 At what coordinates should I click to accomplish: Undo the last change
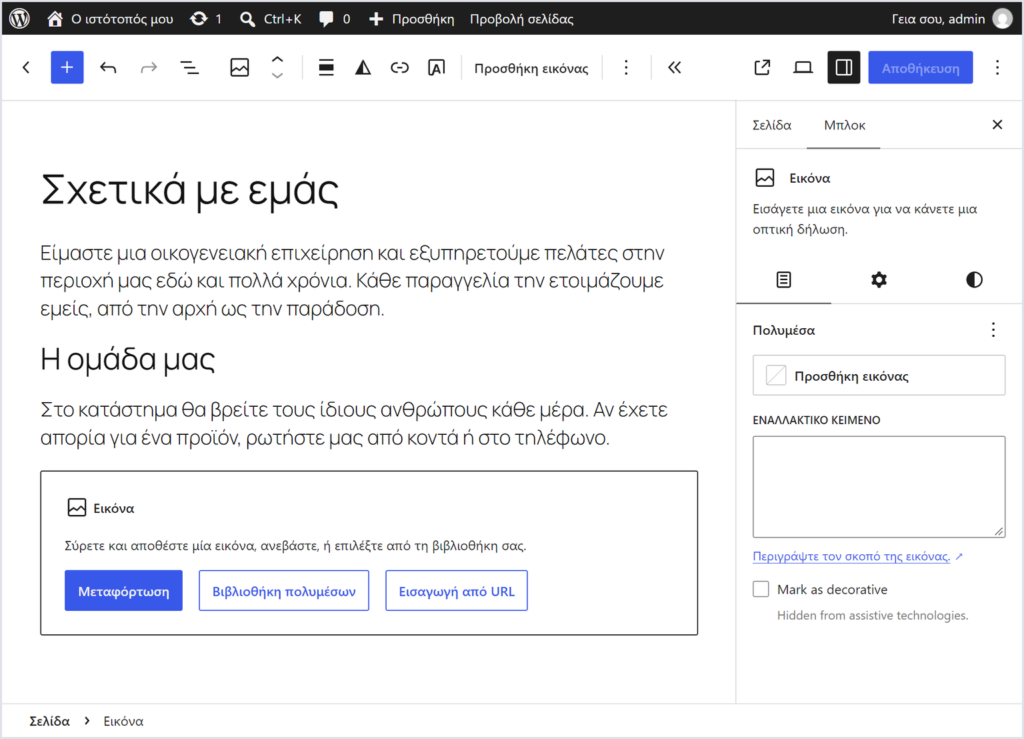point(108,67)
